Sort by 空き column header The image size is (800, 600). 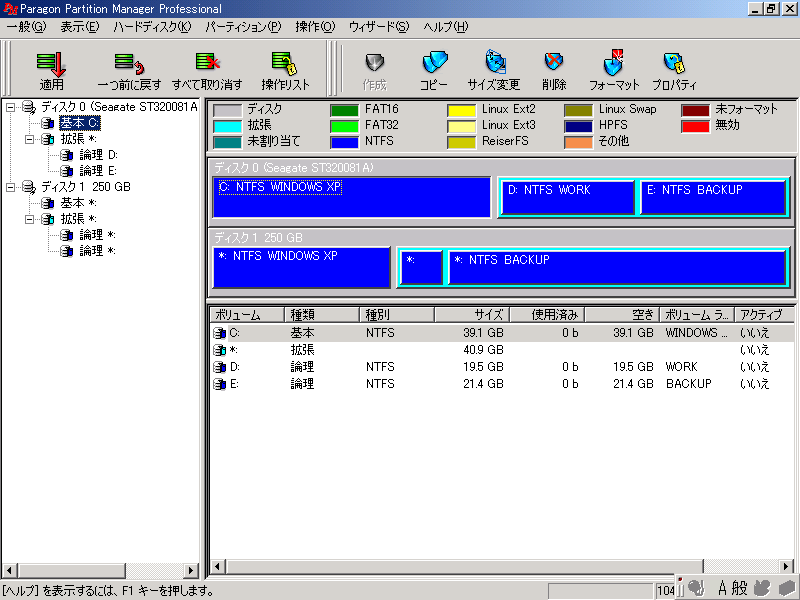tap(622, 315)
